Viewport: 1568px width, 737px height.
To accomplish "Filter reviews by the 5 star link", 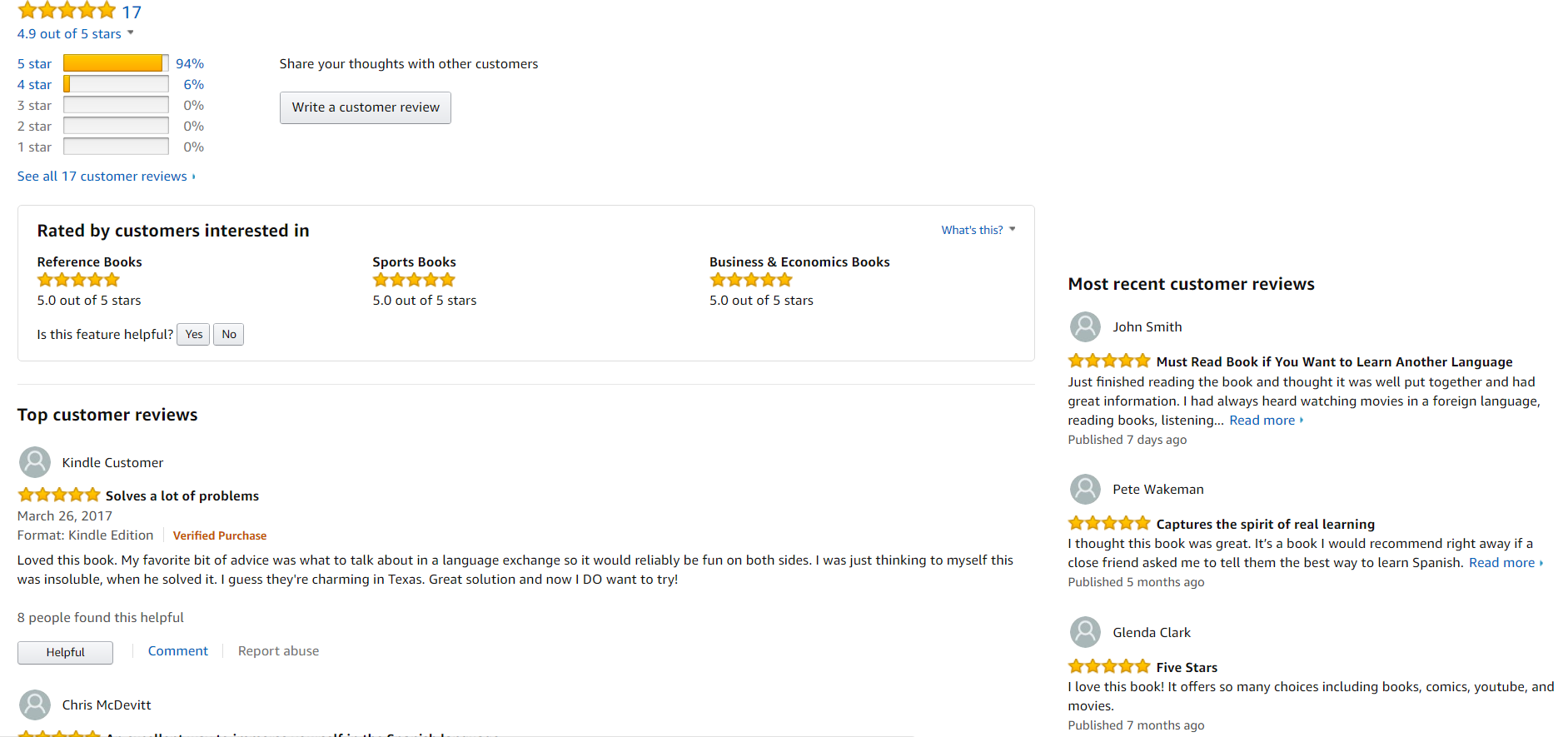I will click(34, 64).
